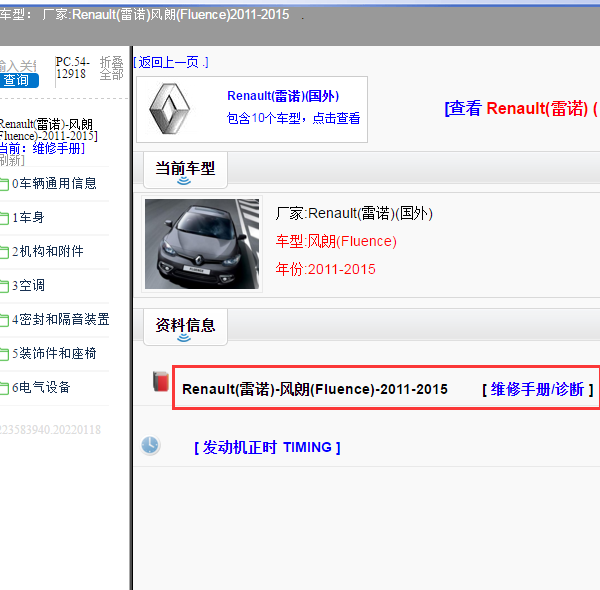Viewport: 600px width, 590px height.
Task: Click 厂家:Renault(雷诺)(国外) text
Action: (354, 213)
